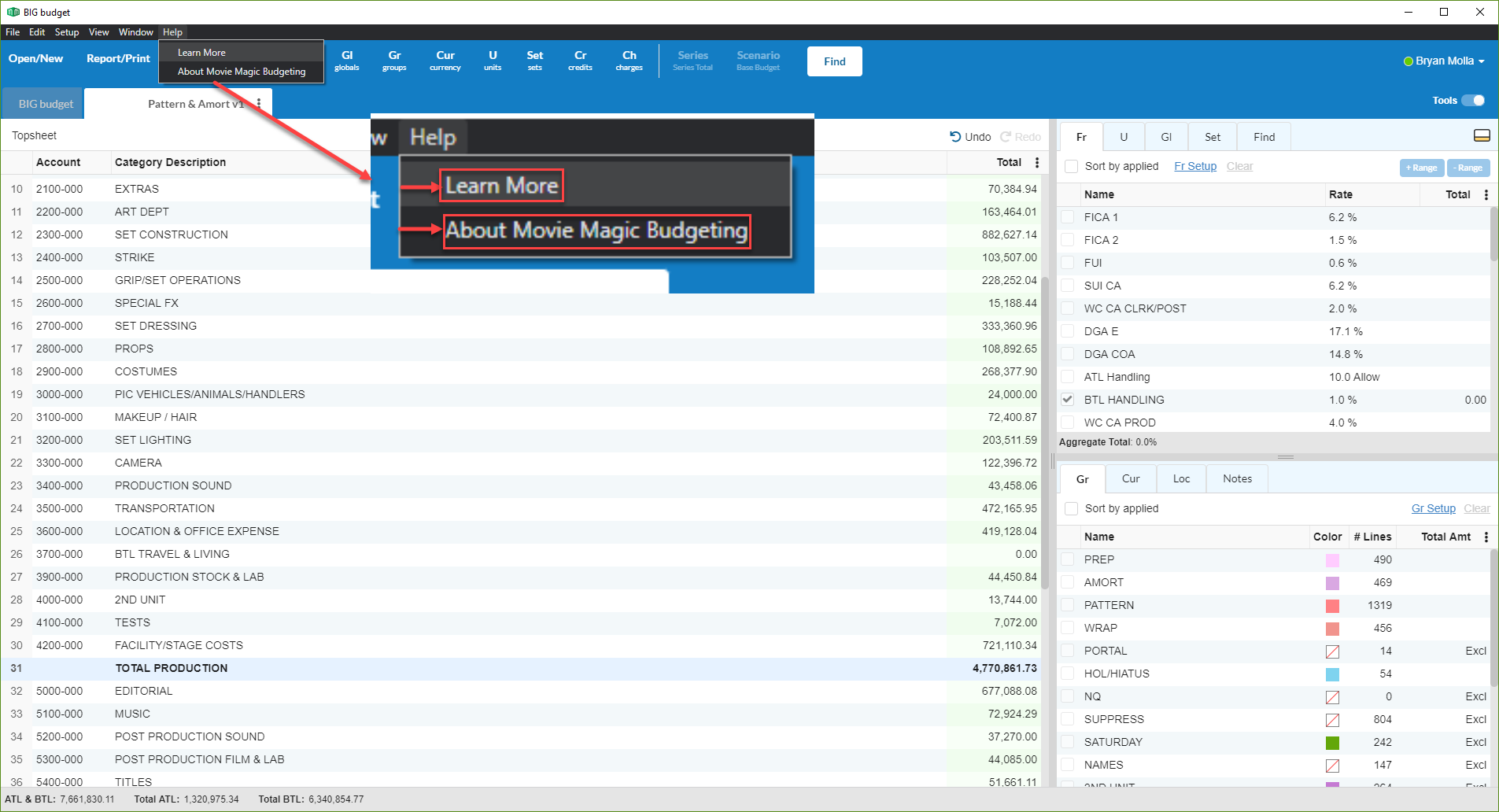Switch to the U tab in right panel

coord(1124,137)
